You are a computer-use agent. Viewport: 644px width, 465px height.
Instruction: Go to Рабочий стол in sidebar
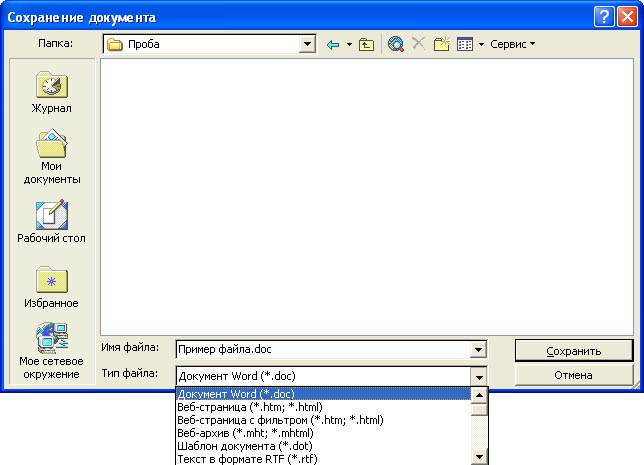point(51,222)
